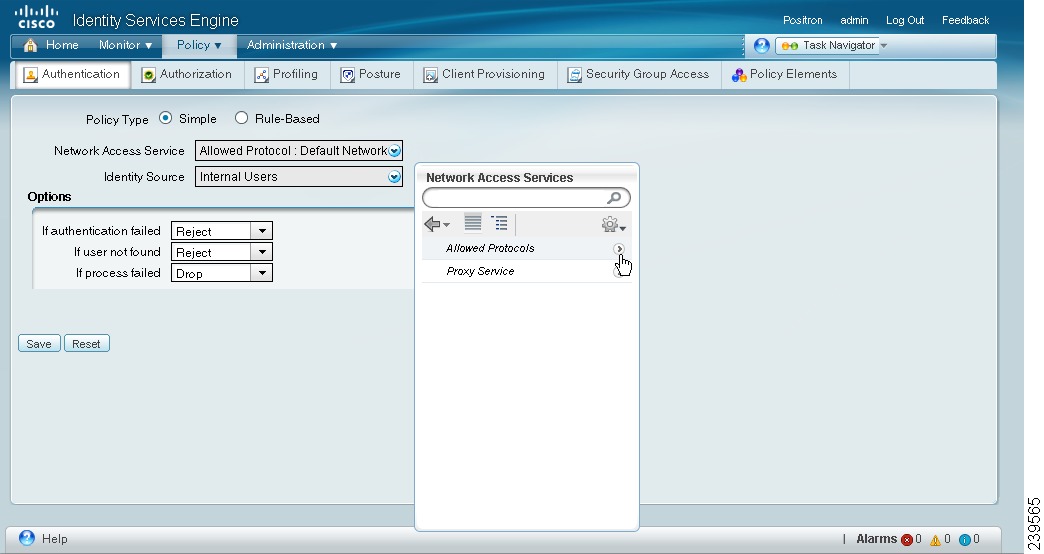Go to the Home menu item
1044x554 pixels.
click(x=62, y=45)
